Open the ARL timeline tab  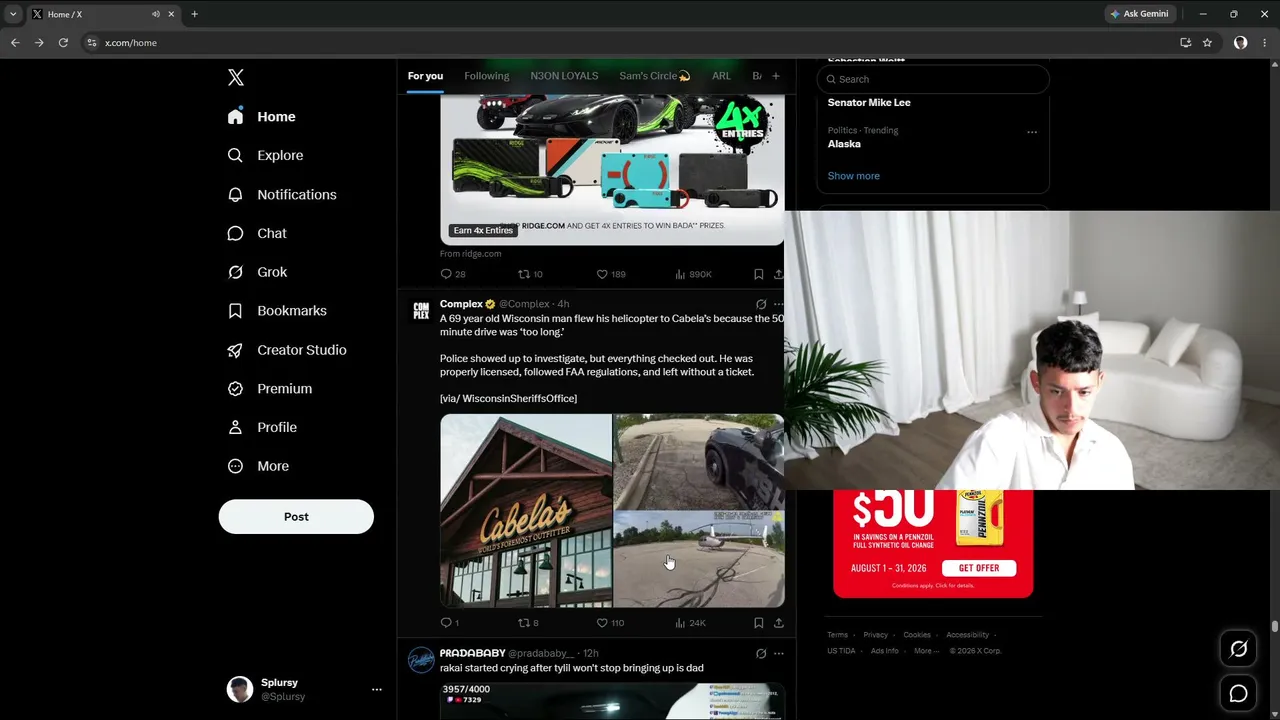[721, 76]
